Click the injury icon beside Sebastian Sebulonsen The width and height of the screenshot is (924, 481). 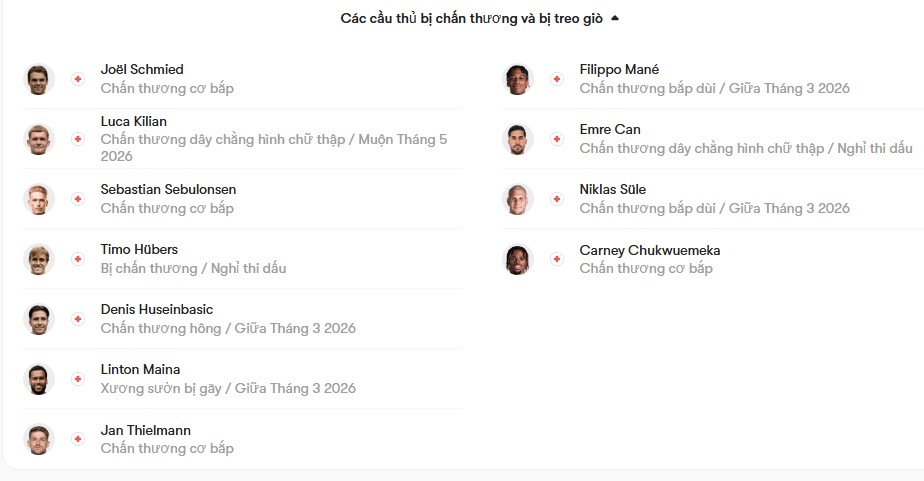pos(78,199)
